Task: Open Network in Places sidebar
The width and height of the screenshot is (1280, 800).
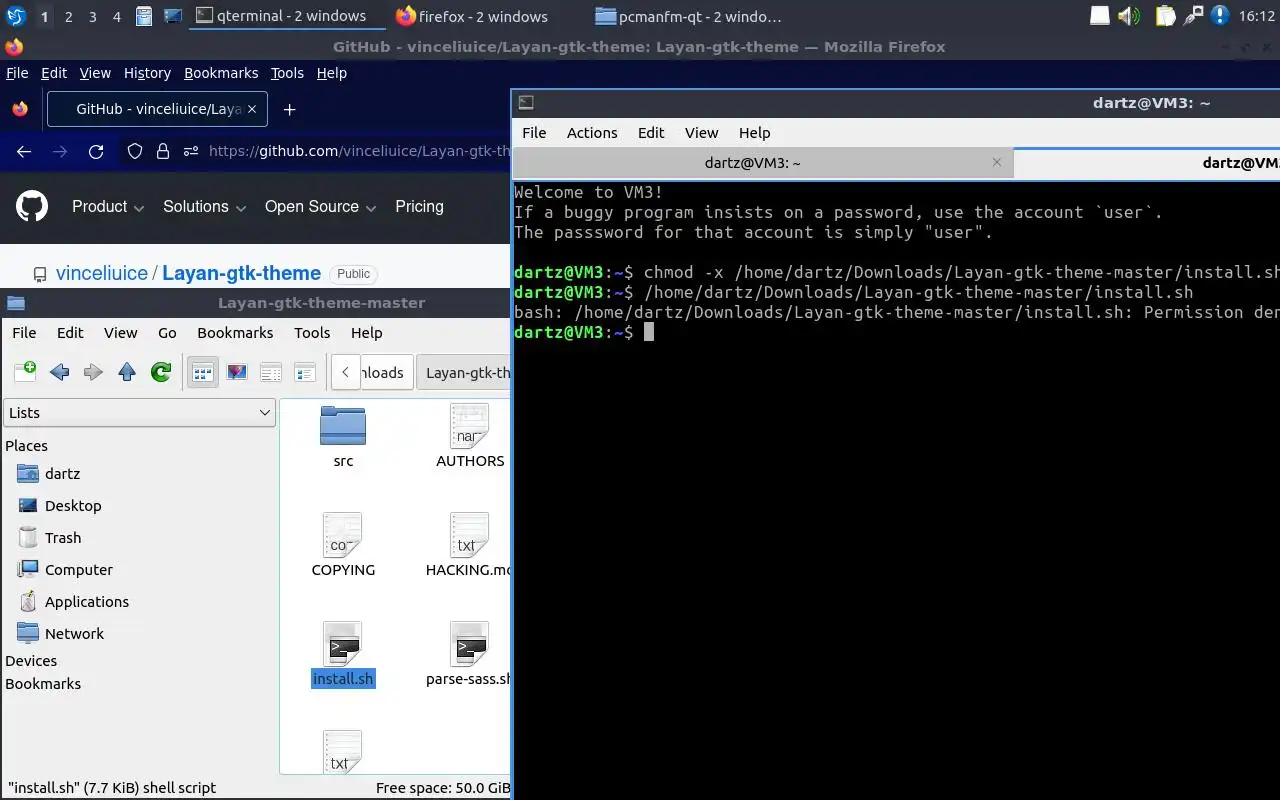Action: pos(74,633)
